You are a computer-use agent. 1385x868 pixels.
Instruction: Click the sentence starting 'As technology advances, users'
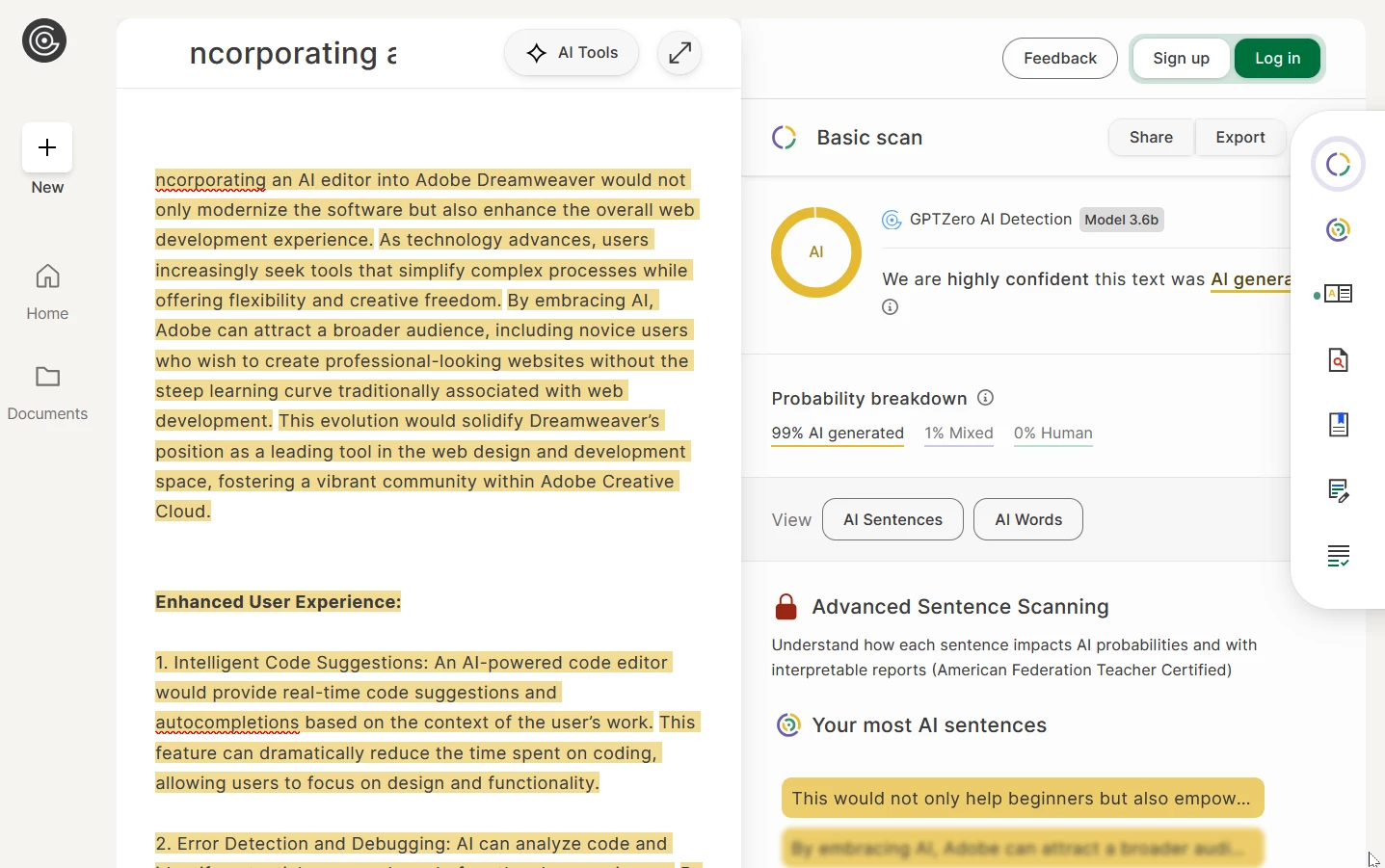click(x=422, y=270)
